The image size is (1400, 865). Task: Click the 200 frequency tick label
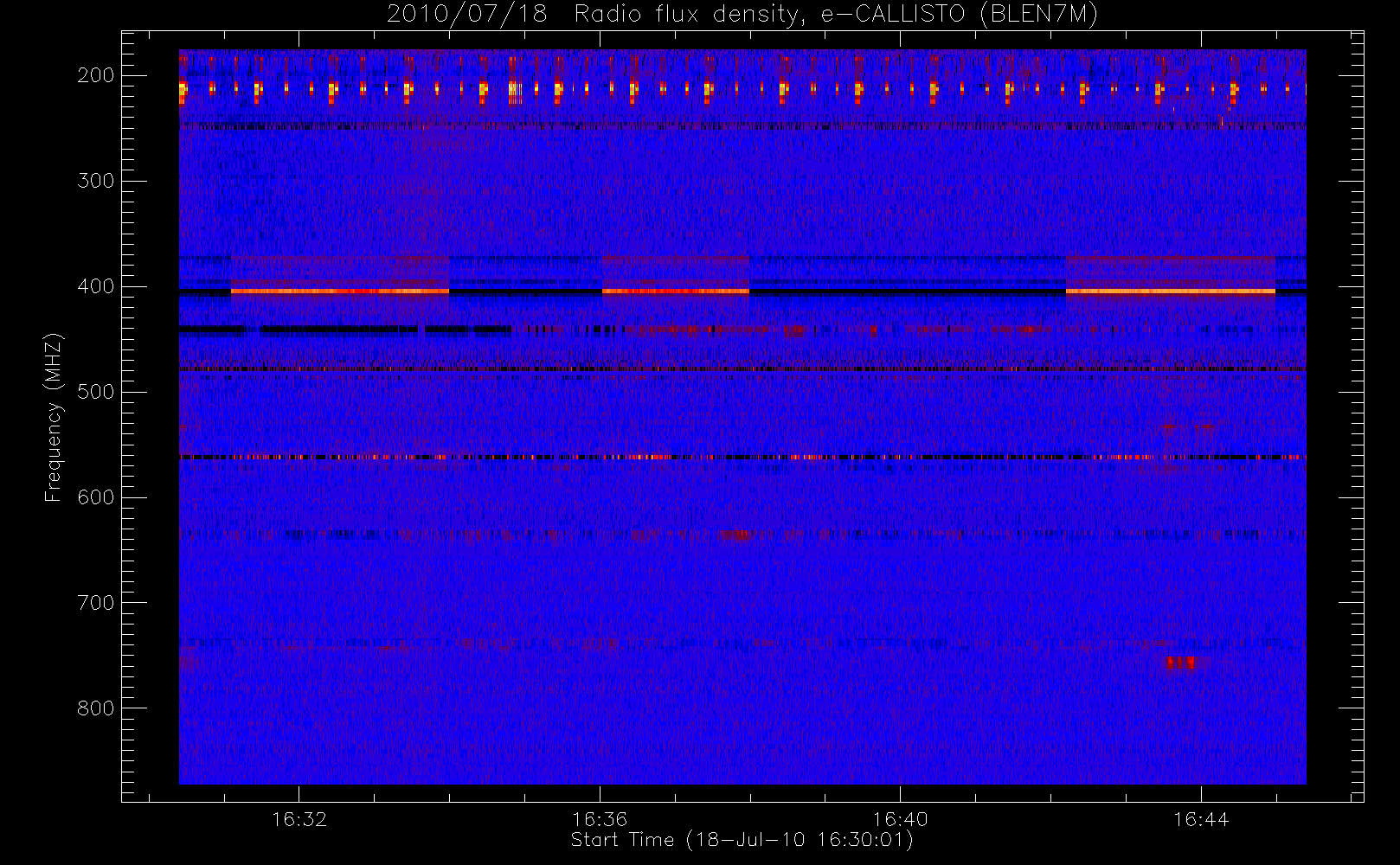coord(95,75)
